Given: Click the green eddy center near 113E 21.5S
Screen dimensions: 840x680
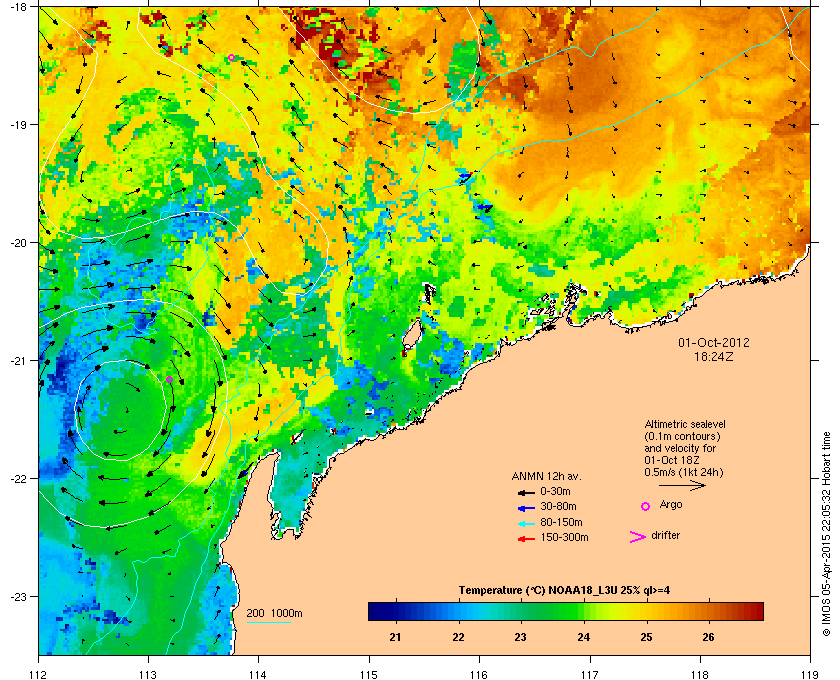Looking at the screenshot, I should tap(126, 412).
